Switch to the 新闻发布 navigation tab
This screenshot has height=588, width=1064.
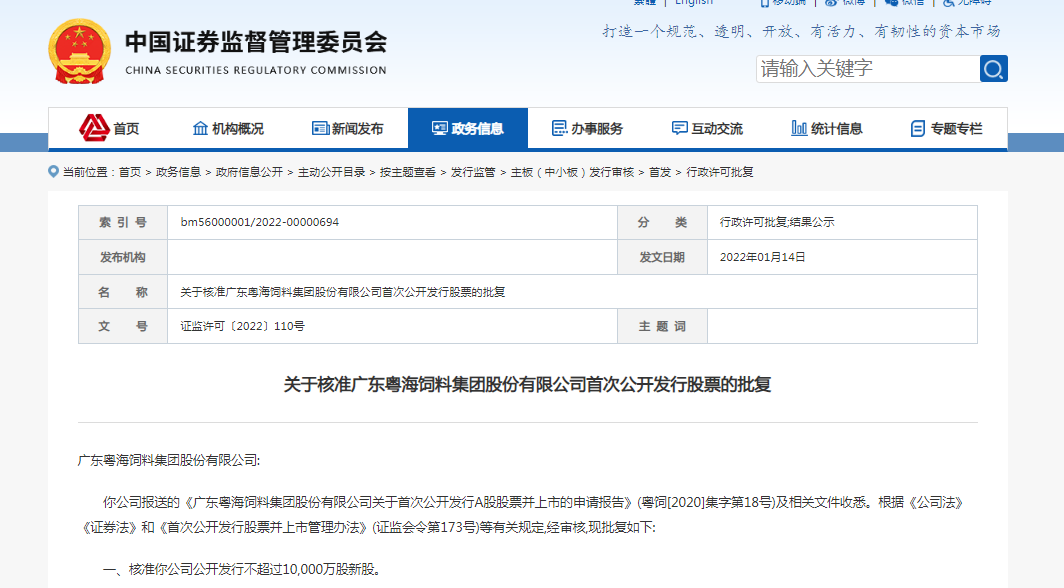tap(347, 128)
